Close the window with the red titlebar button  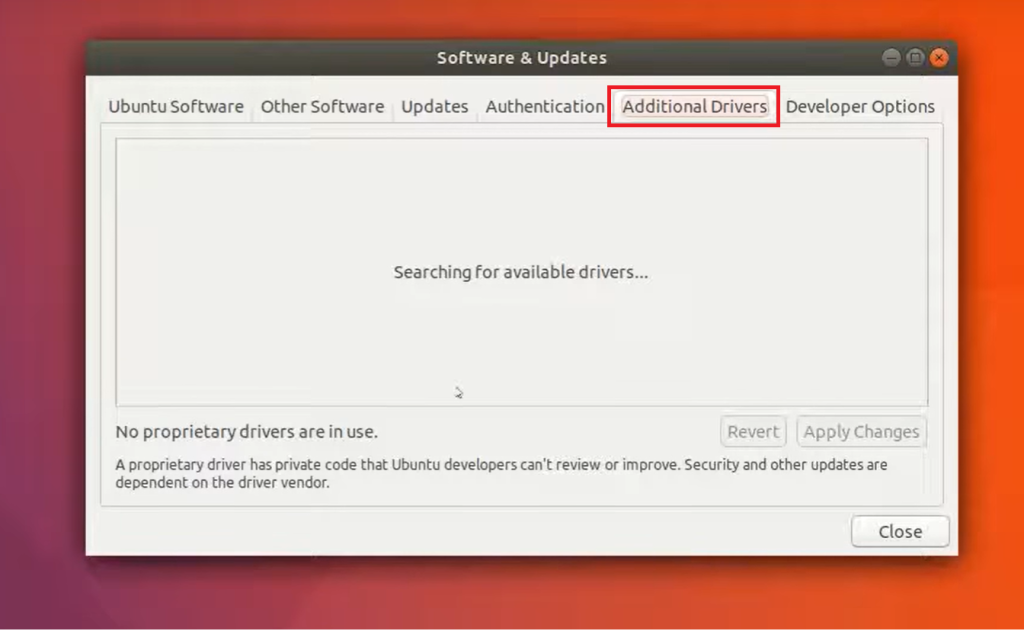(x=938, y=58)
